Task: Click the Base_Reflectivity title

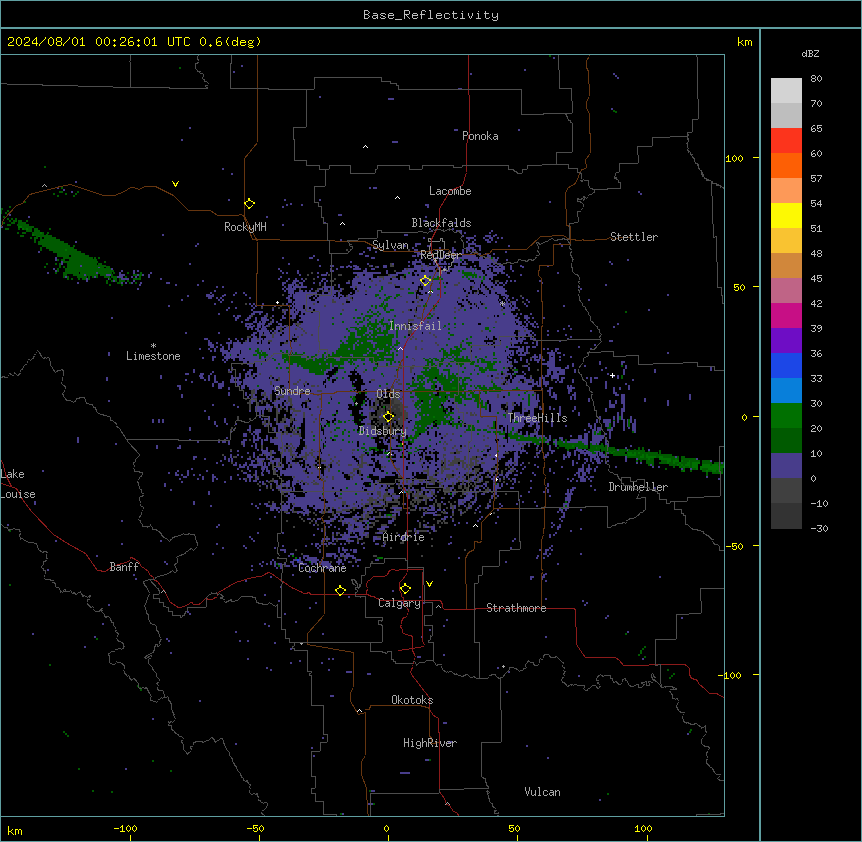Action: (x=431, y=15)
